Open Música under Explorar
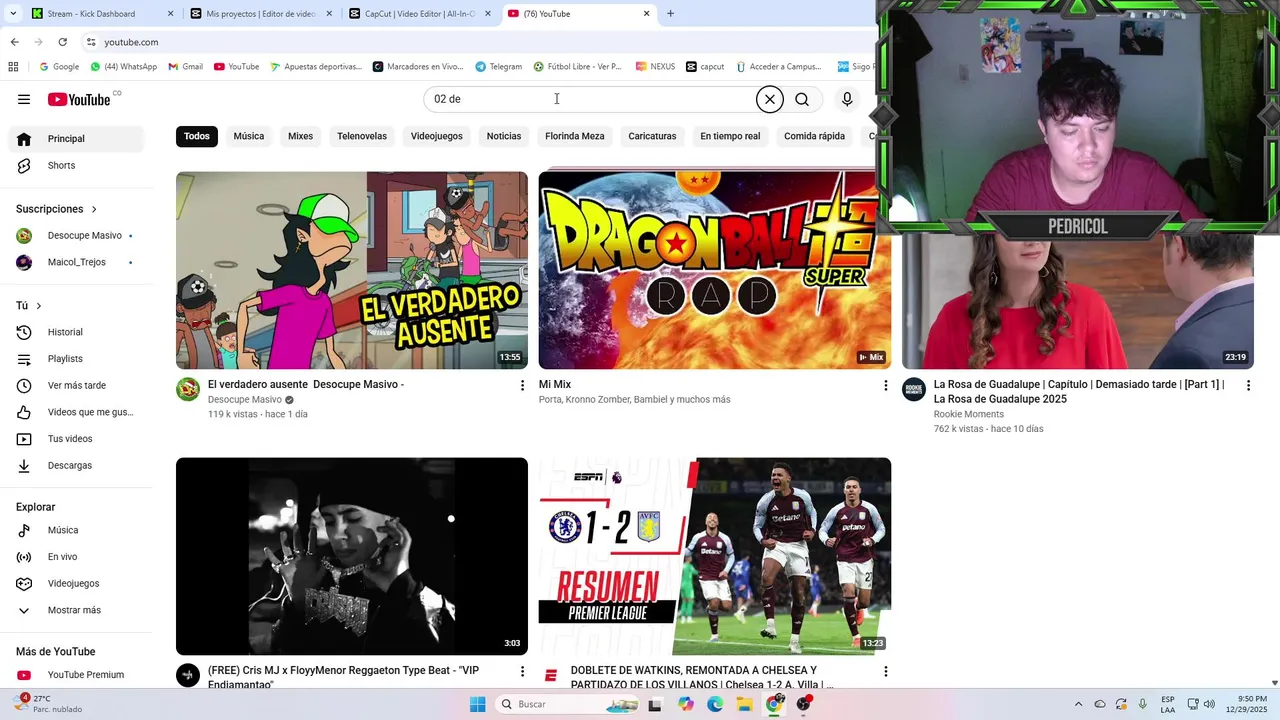1280x720 pixels. point(76,530)
